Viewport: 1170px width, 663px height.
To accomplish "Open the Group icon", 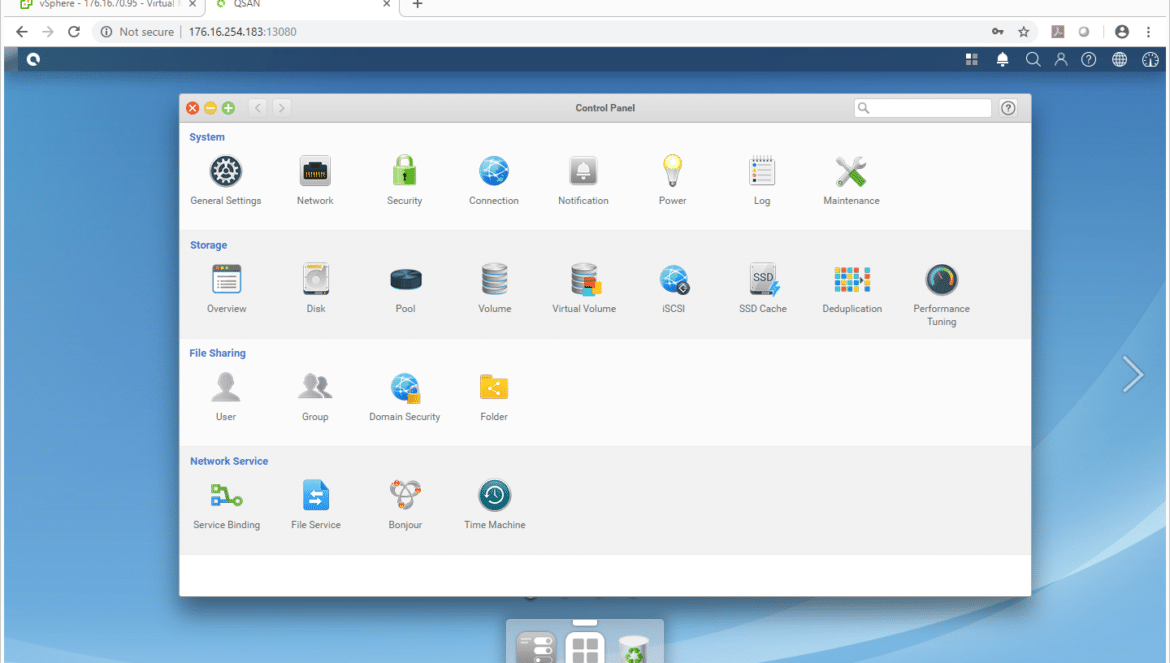I will (315, 388).
